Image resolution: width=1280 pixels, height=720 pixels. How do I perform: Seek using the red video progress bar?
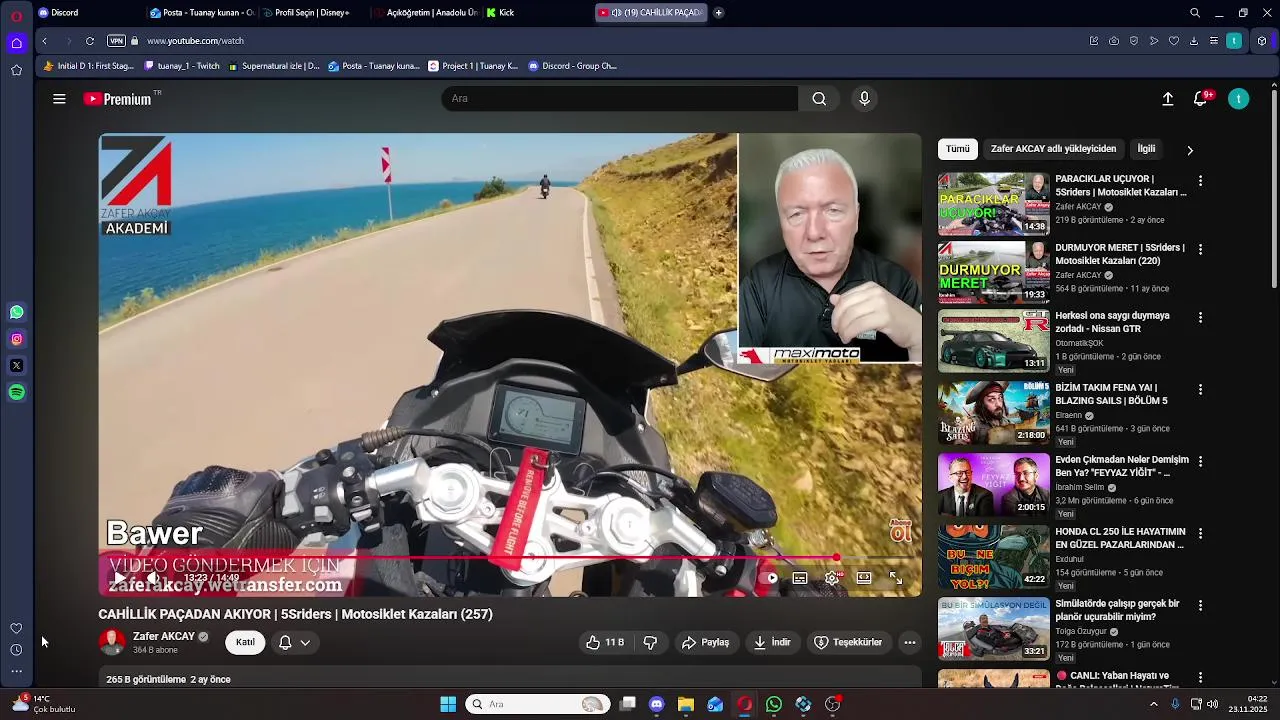pos(510,558)
